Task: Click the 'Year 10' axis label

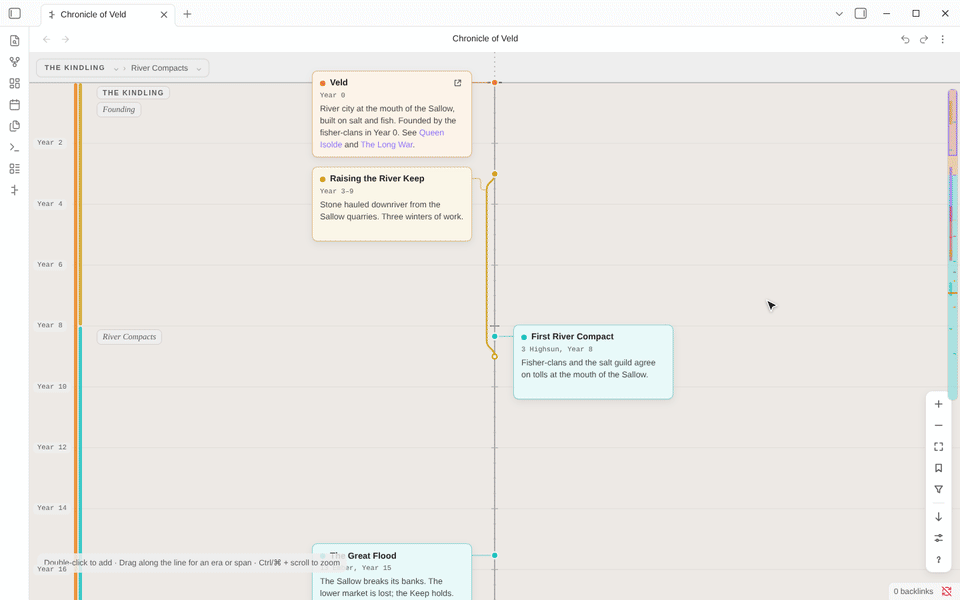Action: click(52, 386)
